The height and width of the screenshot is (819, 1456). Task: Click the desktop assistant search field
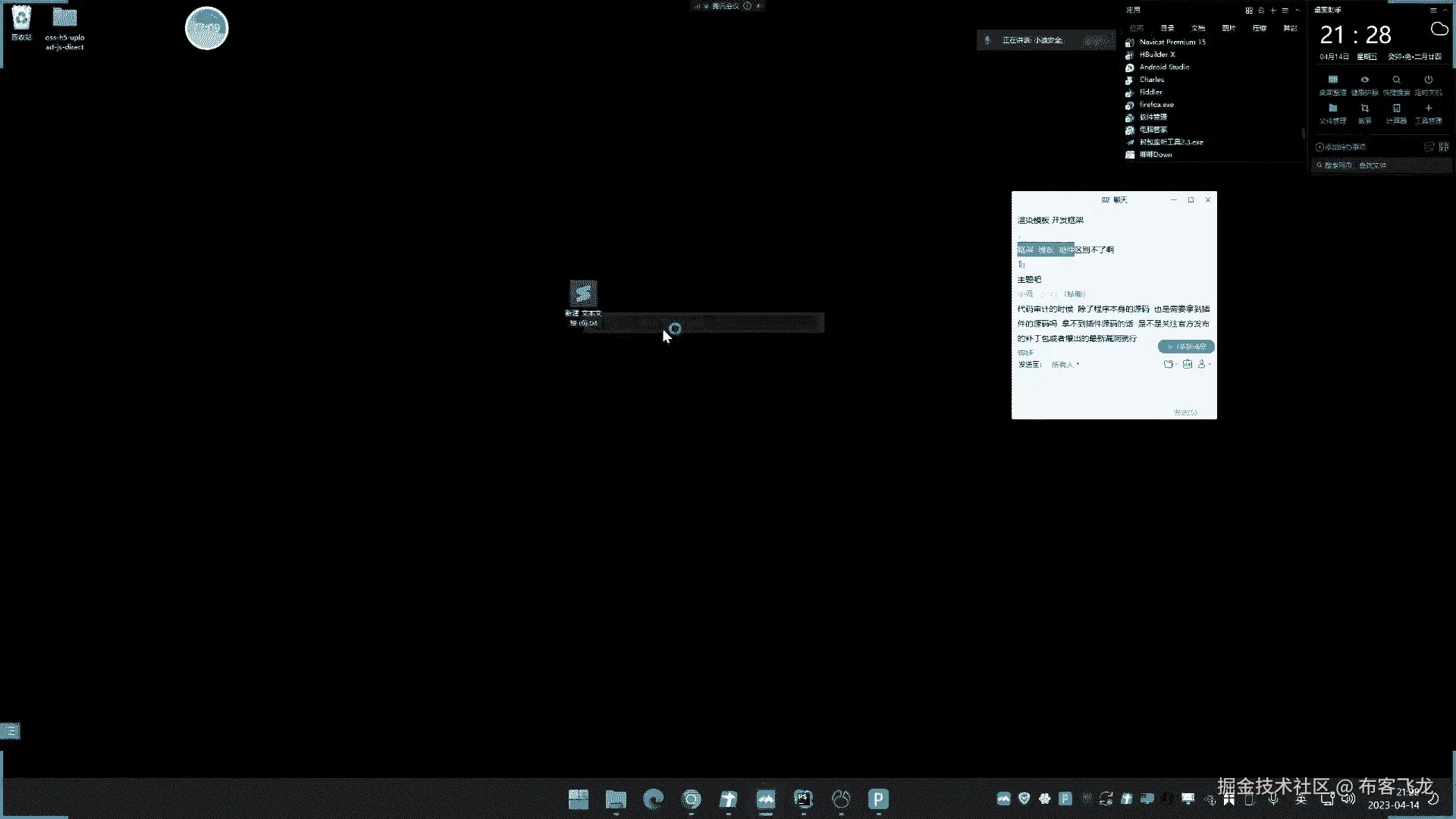1380,165
